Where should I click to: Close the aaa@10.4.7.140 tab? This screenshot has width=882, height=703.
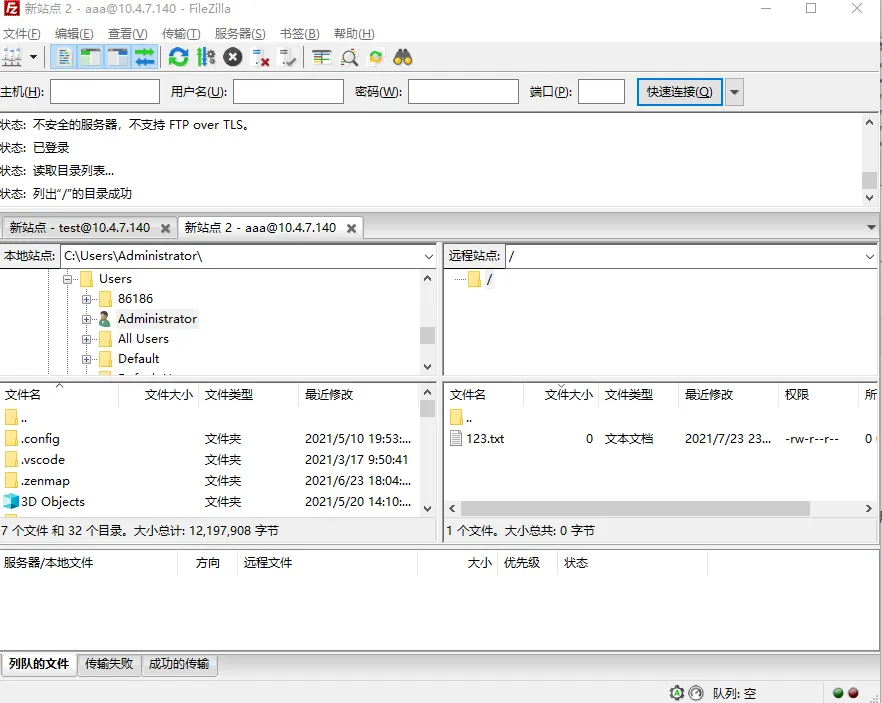tap(352, 228)
